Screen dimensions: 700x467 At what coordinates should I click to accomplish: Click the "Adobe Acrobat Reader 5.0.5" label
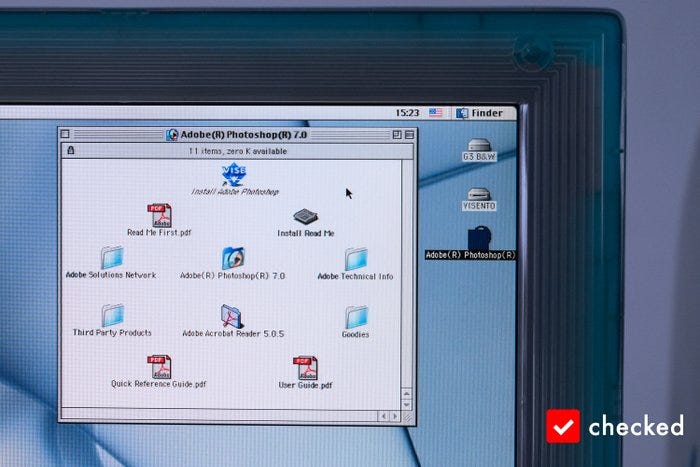(x=233, y=334)
